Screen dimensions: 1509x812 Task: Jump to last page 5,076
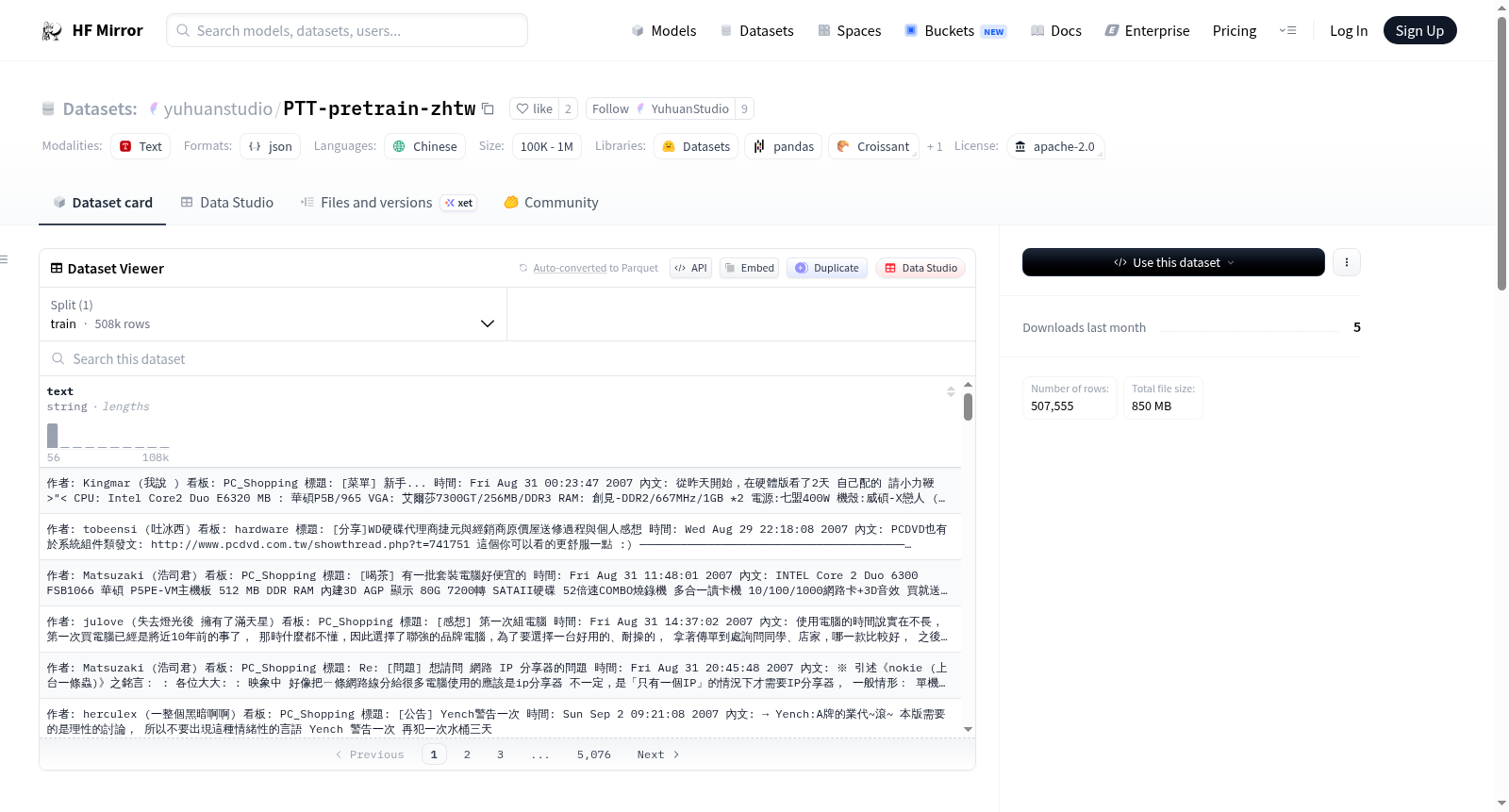coord(594,754)
